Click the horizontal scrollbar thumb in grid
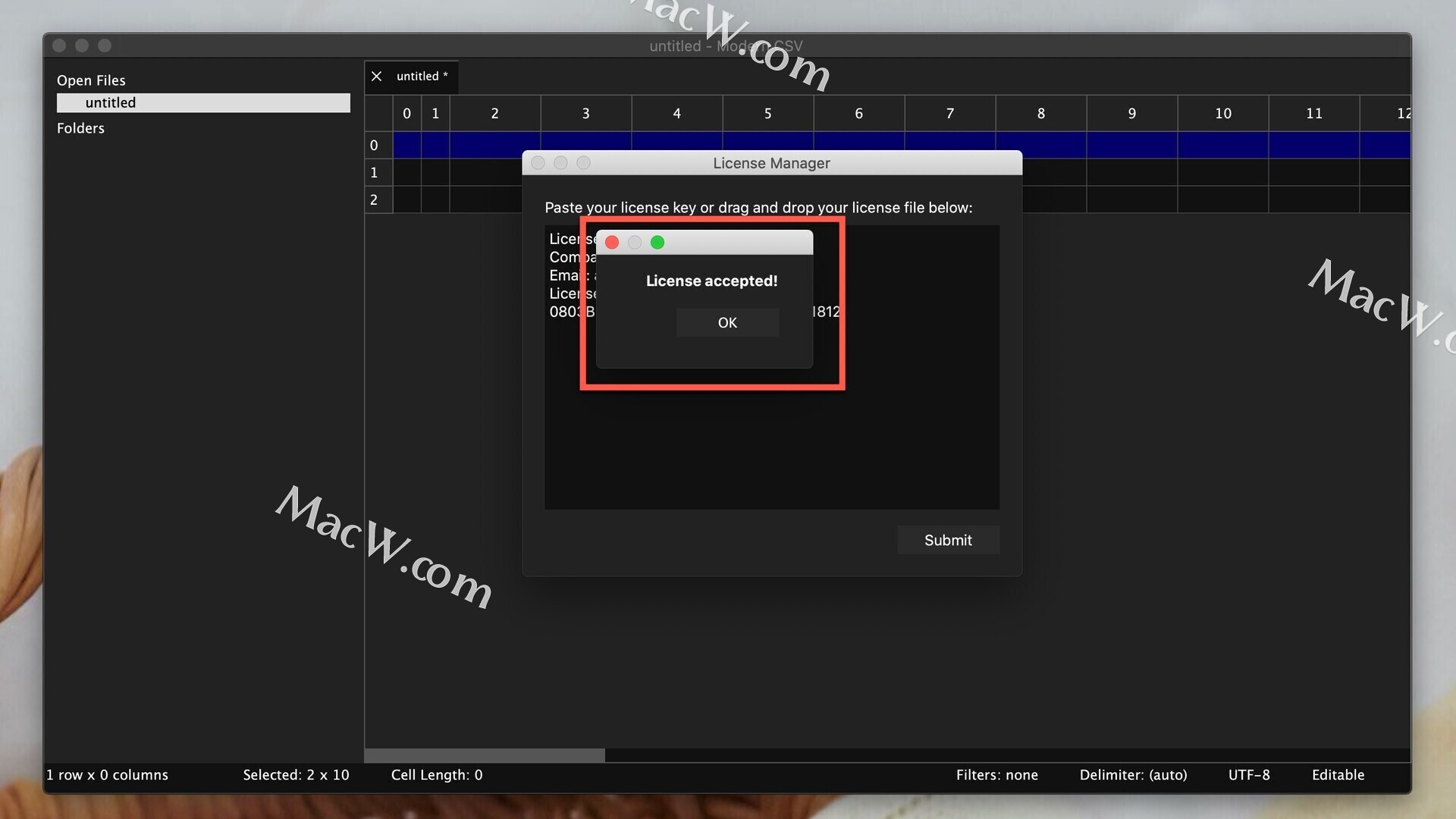 485,755
